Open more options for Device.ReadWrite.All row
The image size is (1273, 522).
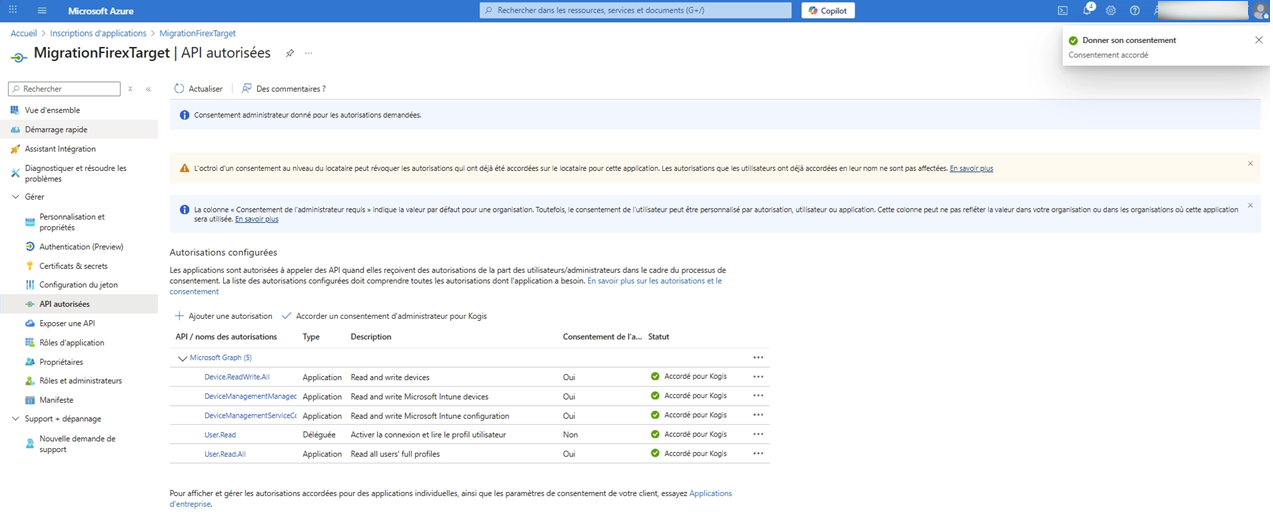[758, 377]
